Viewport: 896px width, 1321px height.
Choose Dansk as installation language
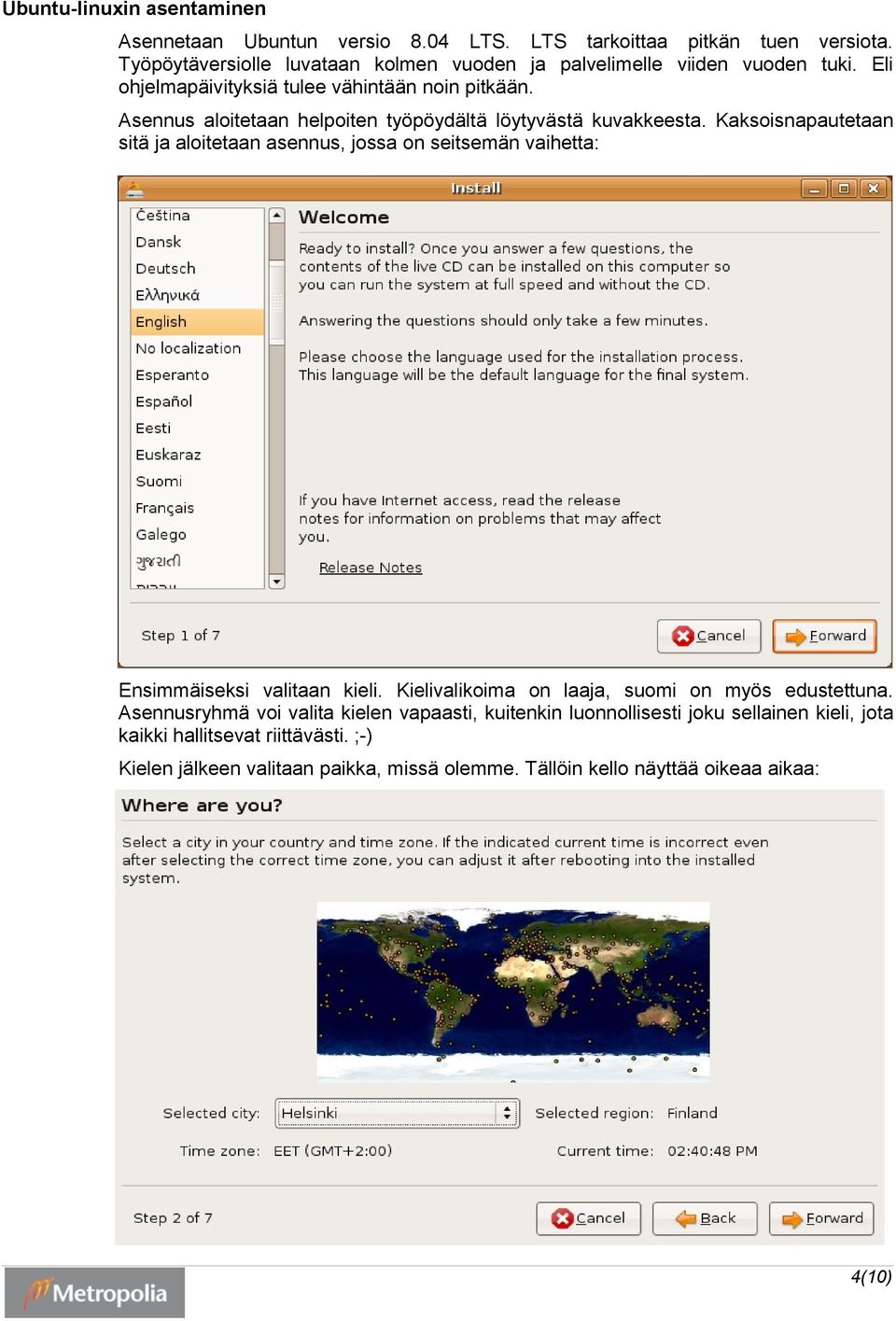coord(198,242)
